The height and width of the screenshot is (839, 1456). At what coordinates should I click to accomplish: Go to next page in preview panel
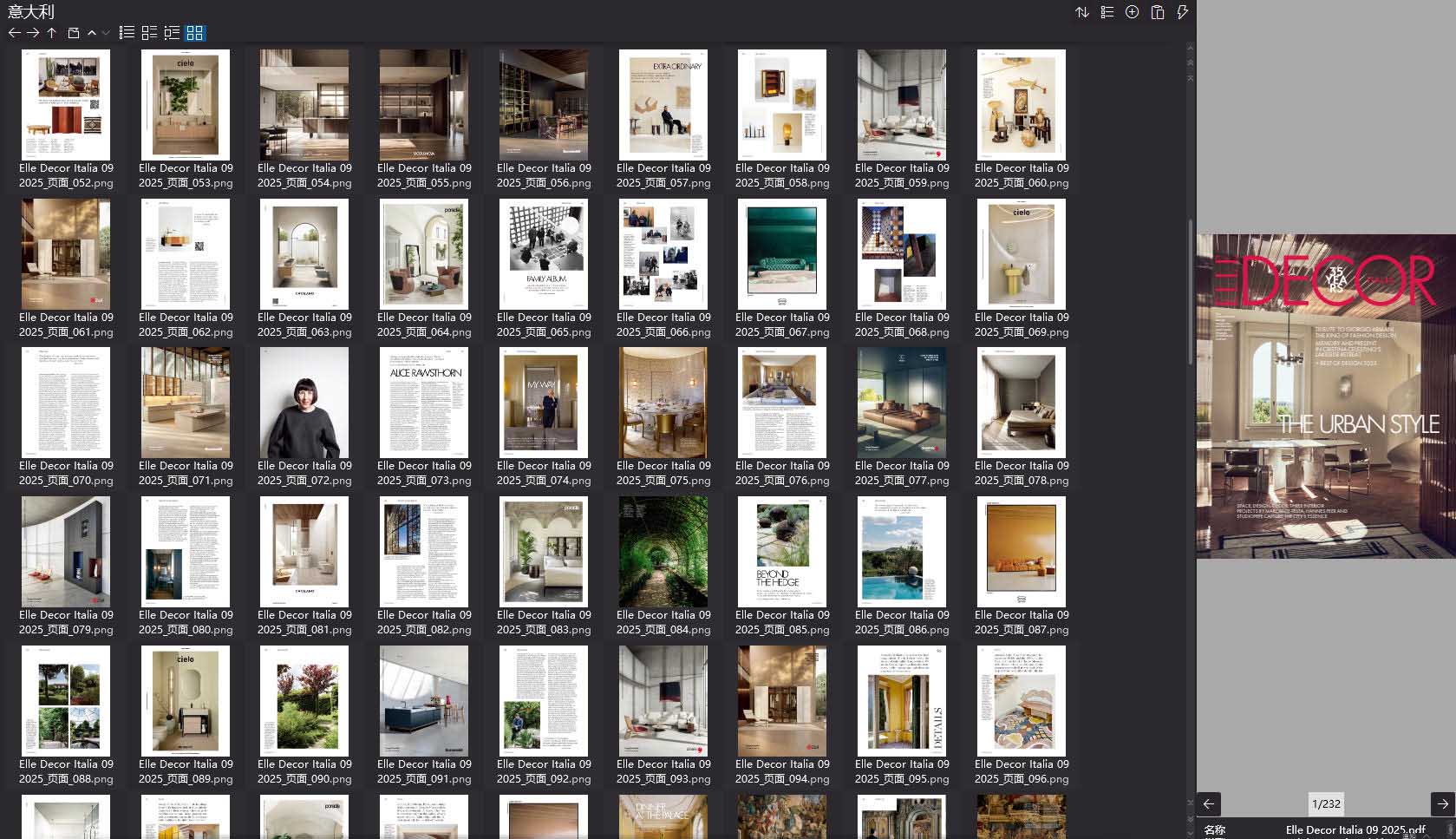[x=1442, y=803]
